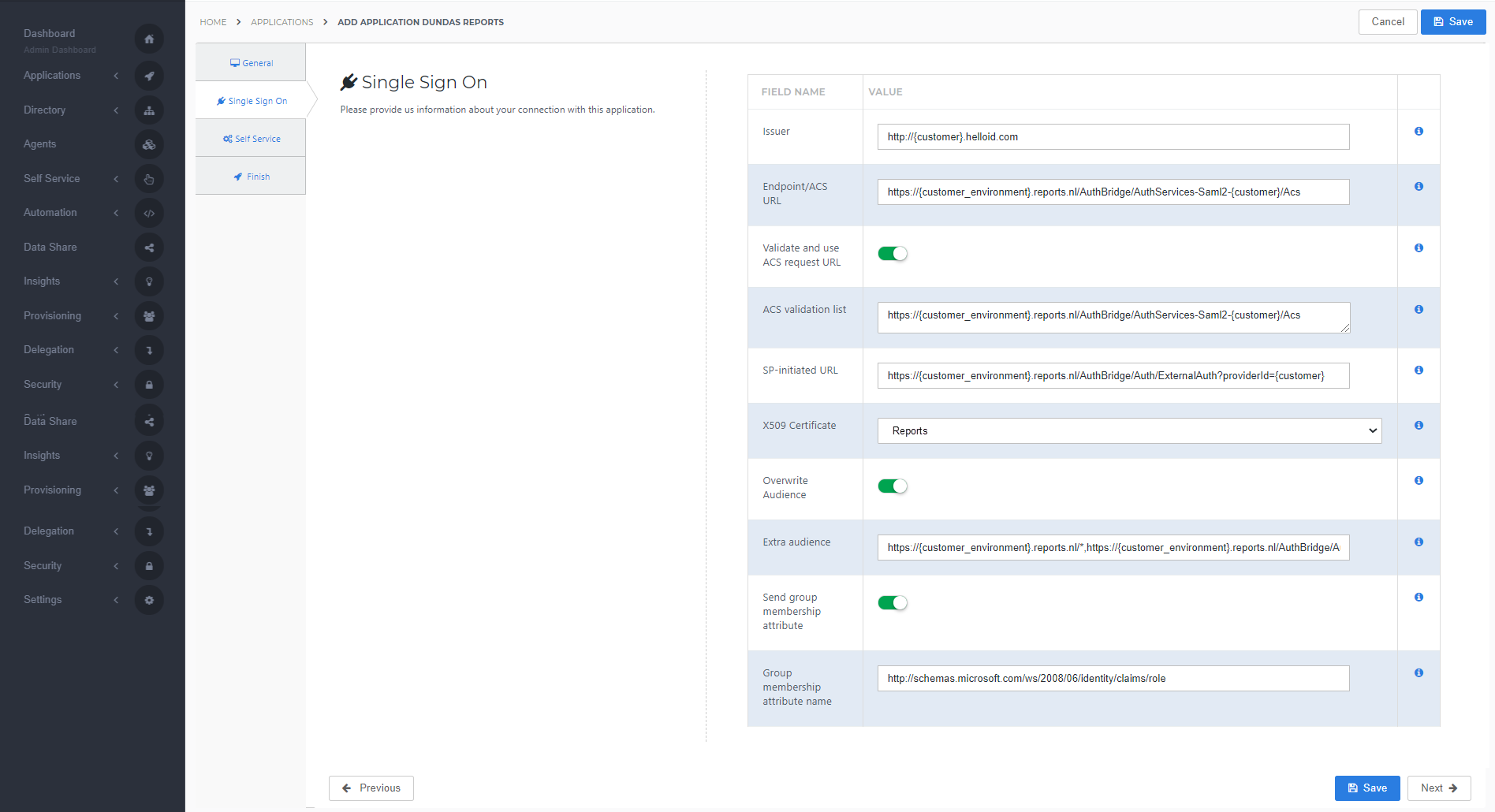Show info for ACS validation list row
This screenshot has width=1495, height=812.
click(x=1419, y=310)
